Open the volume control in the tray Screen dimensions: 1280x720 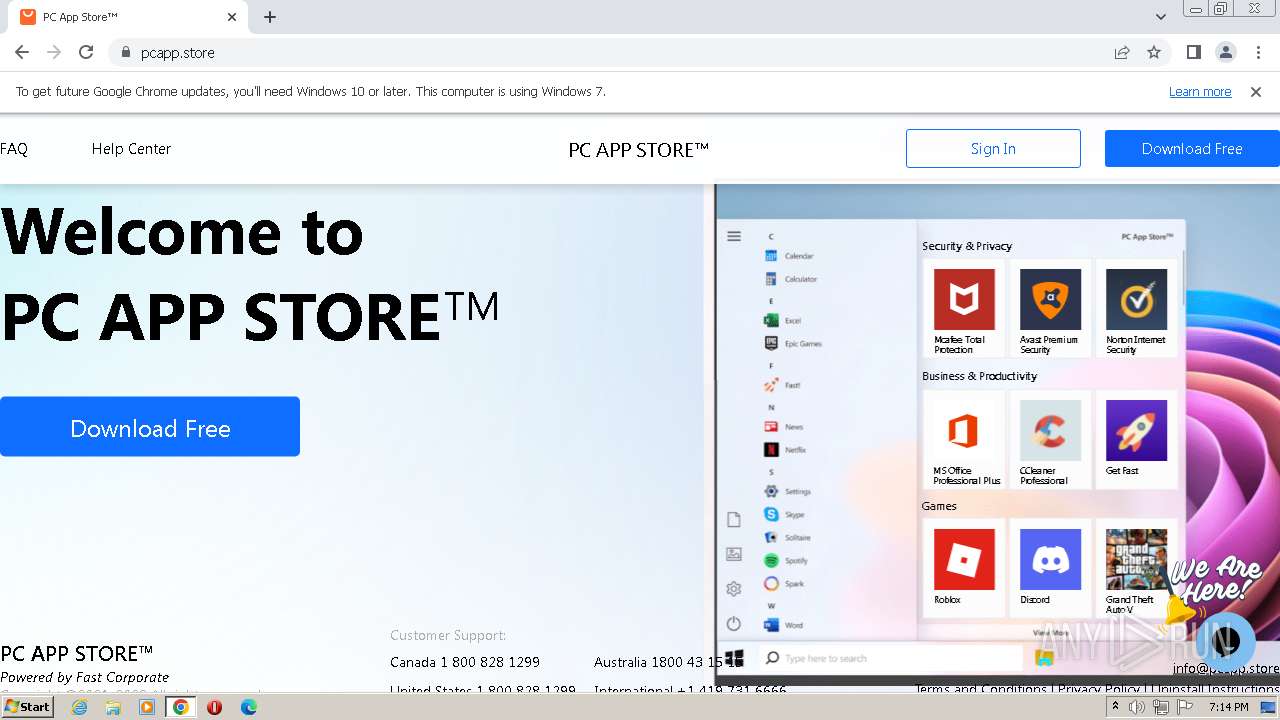1137,707
